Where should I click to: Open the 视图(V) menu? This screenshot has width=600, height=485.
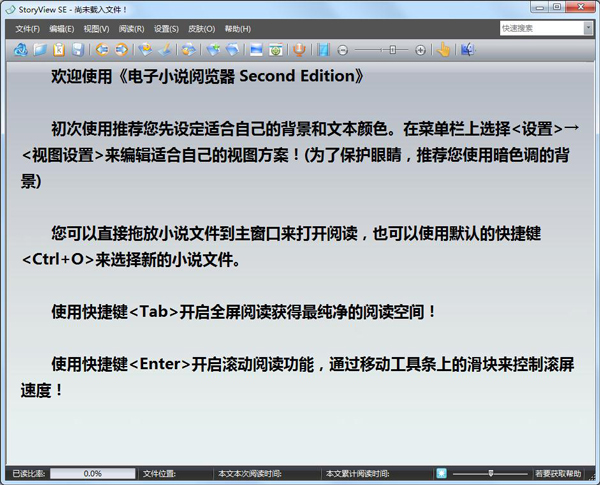point(96,29)
